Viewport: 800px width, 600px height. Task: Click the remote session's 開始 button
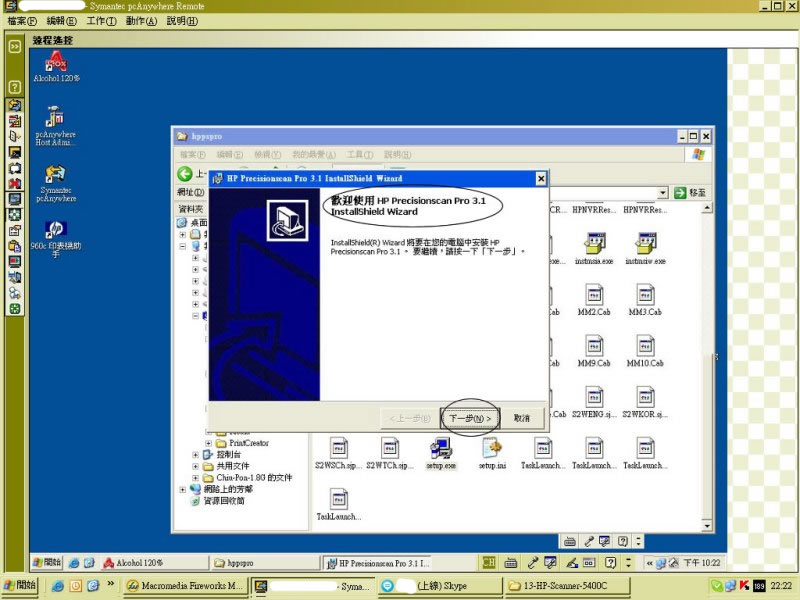click(x=47, y=562)
